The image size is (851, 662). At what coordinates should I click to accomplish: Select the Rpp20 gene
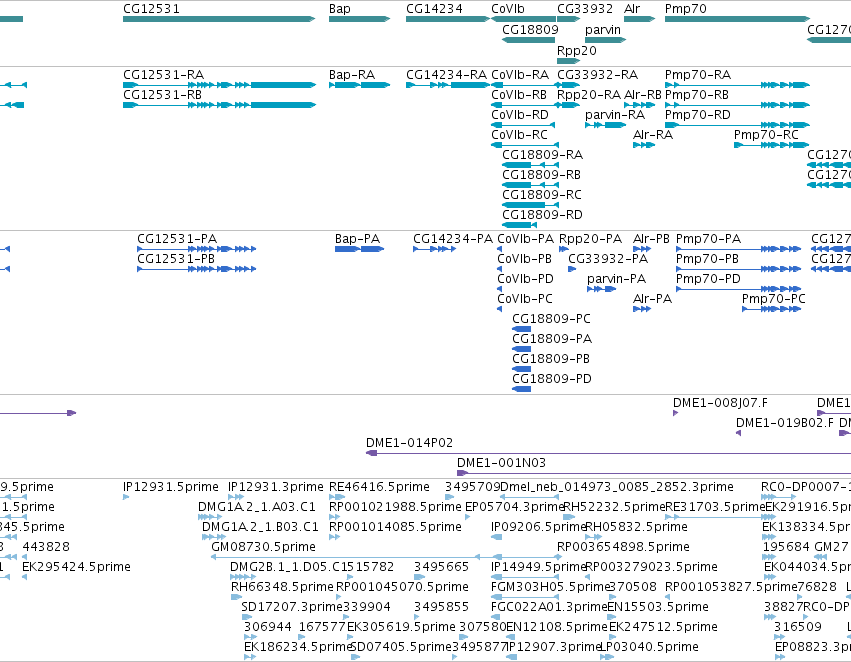point(568,61)
